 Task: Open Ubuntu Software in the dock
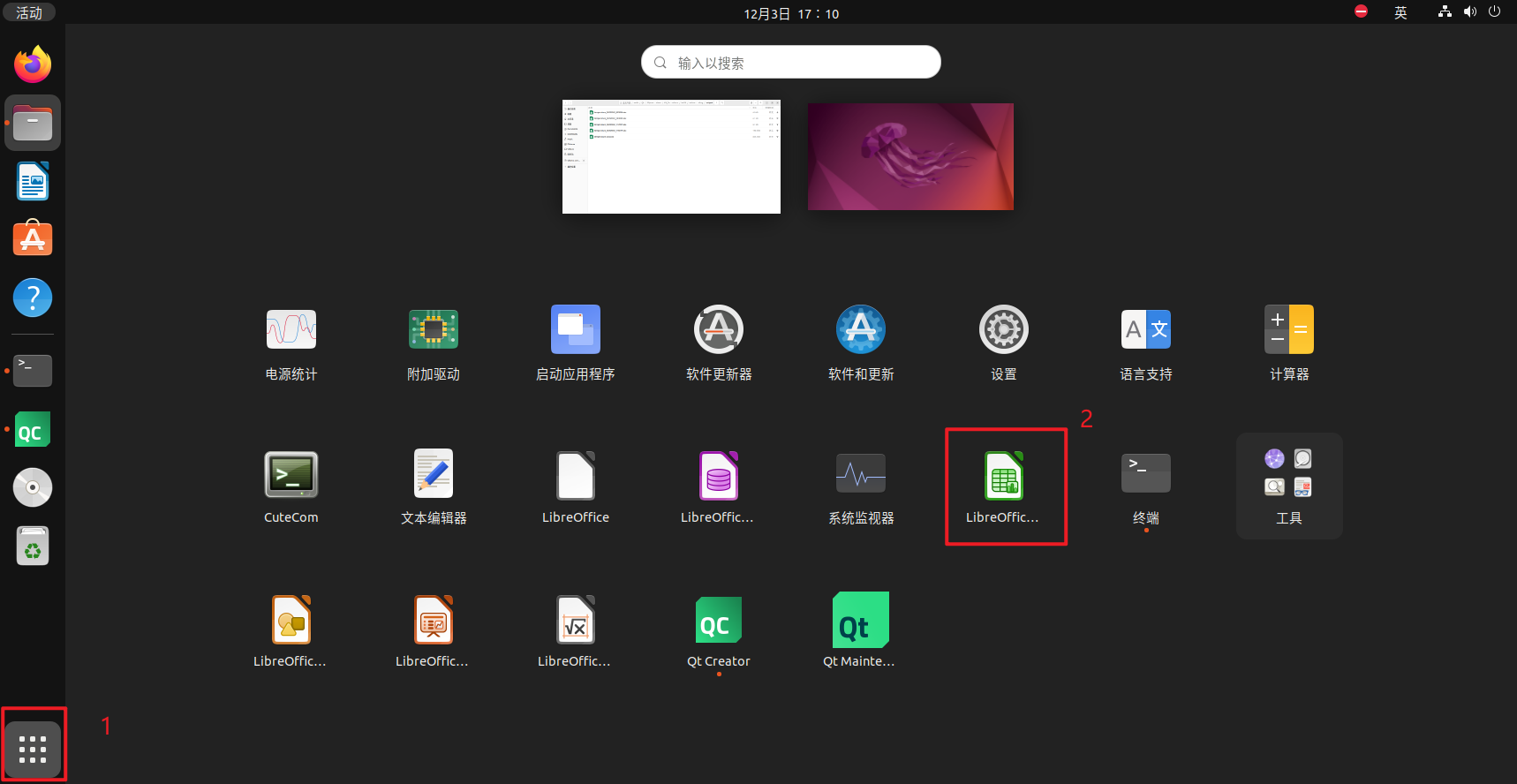(33, 239)
